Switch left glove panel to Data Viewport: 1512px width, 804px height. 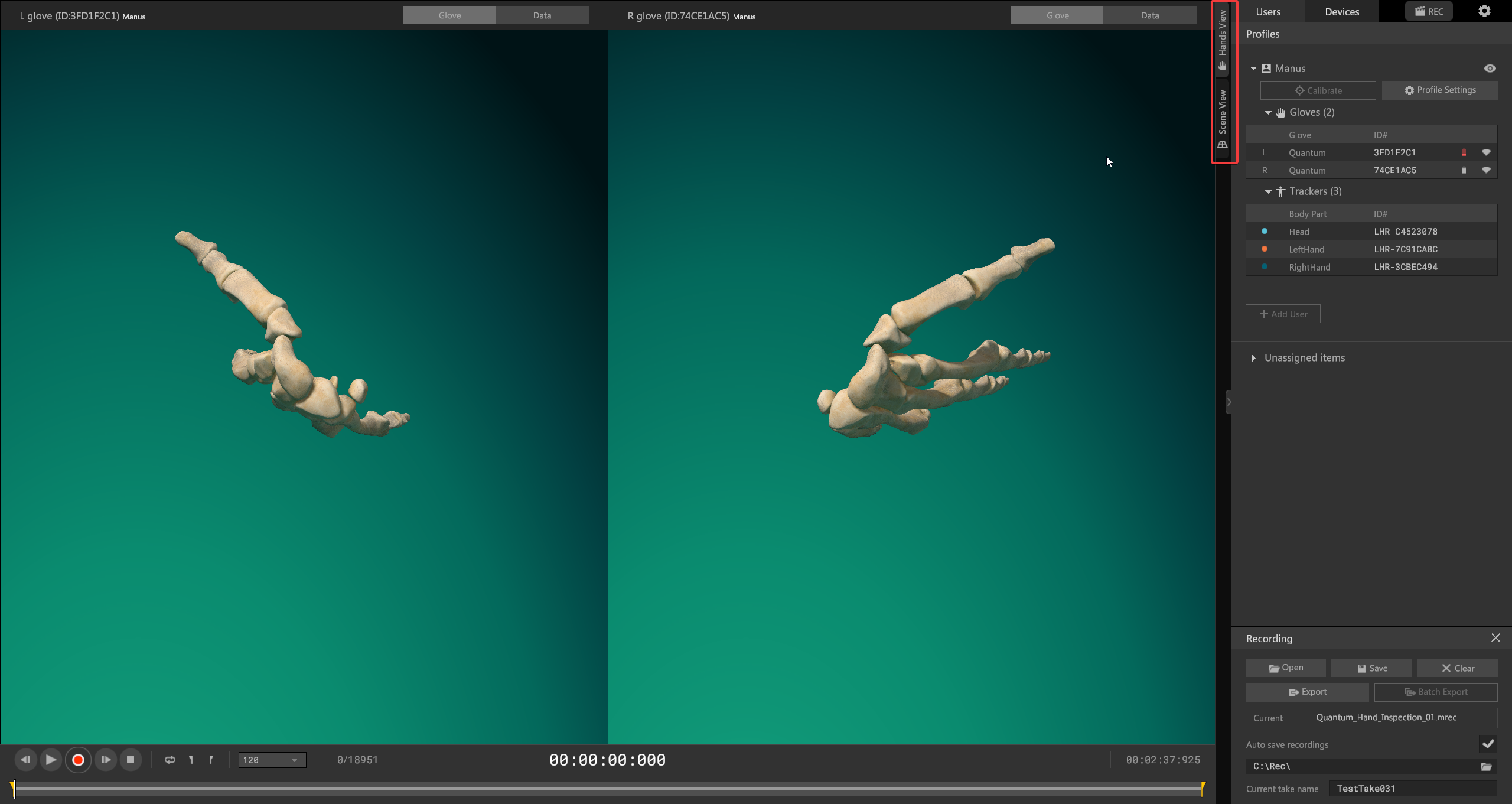point(542,15)
